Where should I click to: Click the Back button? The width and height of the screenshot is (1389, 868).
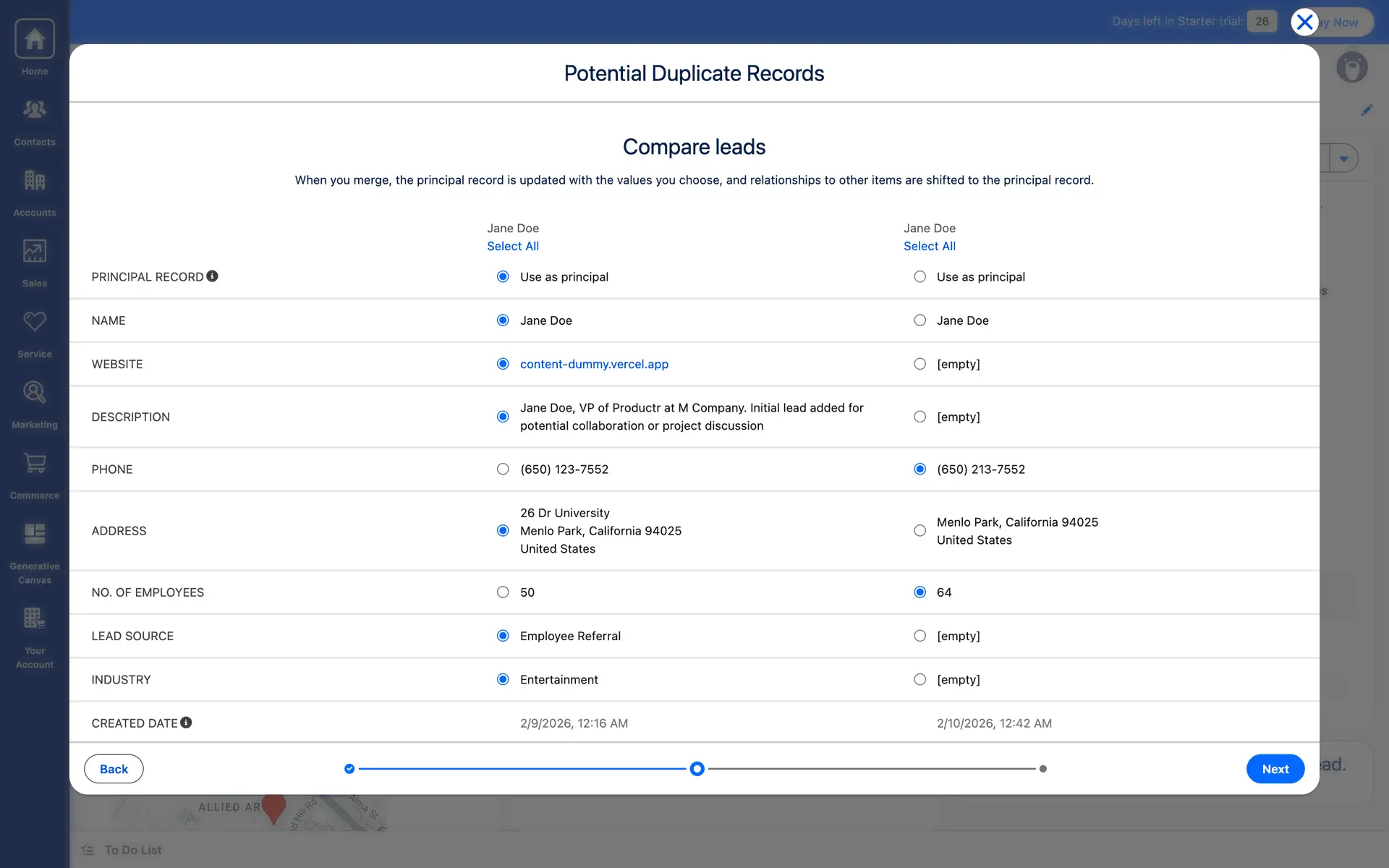114,769
